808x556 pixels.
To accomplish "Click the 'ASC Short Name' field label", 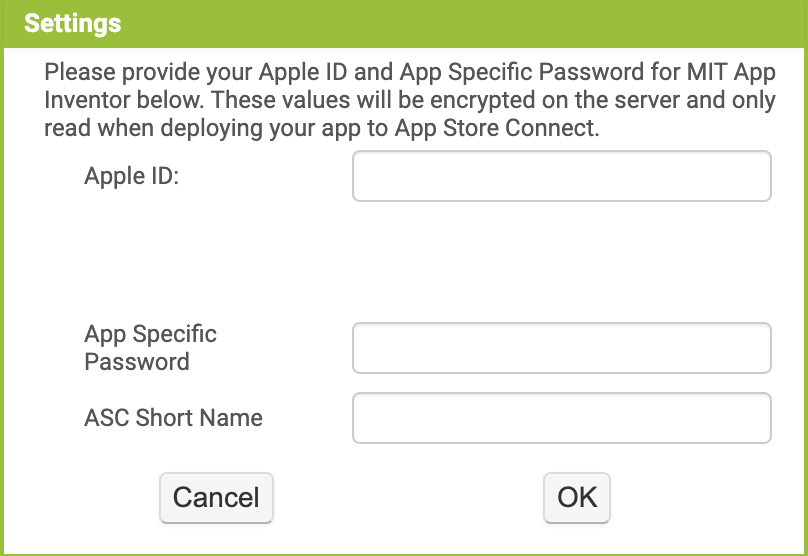I will click(173, 418).
